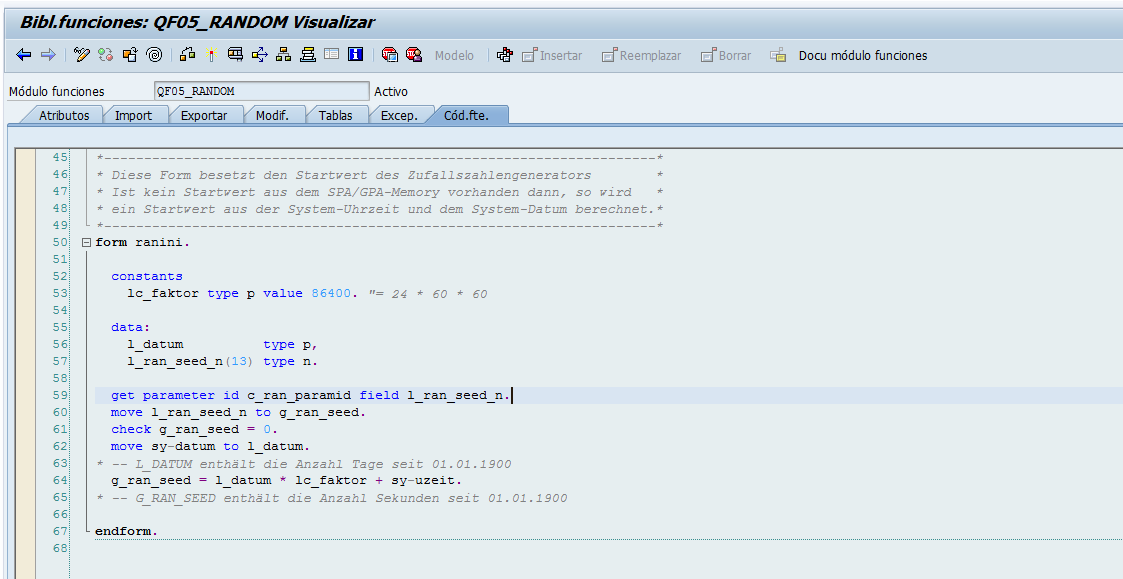The image size is (1123, 579).
Task: Open the Exportar tab
Action: (x=203, y=115)
